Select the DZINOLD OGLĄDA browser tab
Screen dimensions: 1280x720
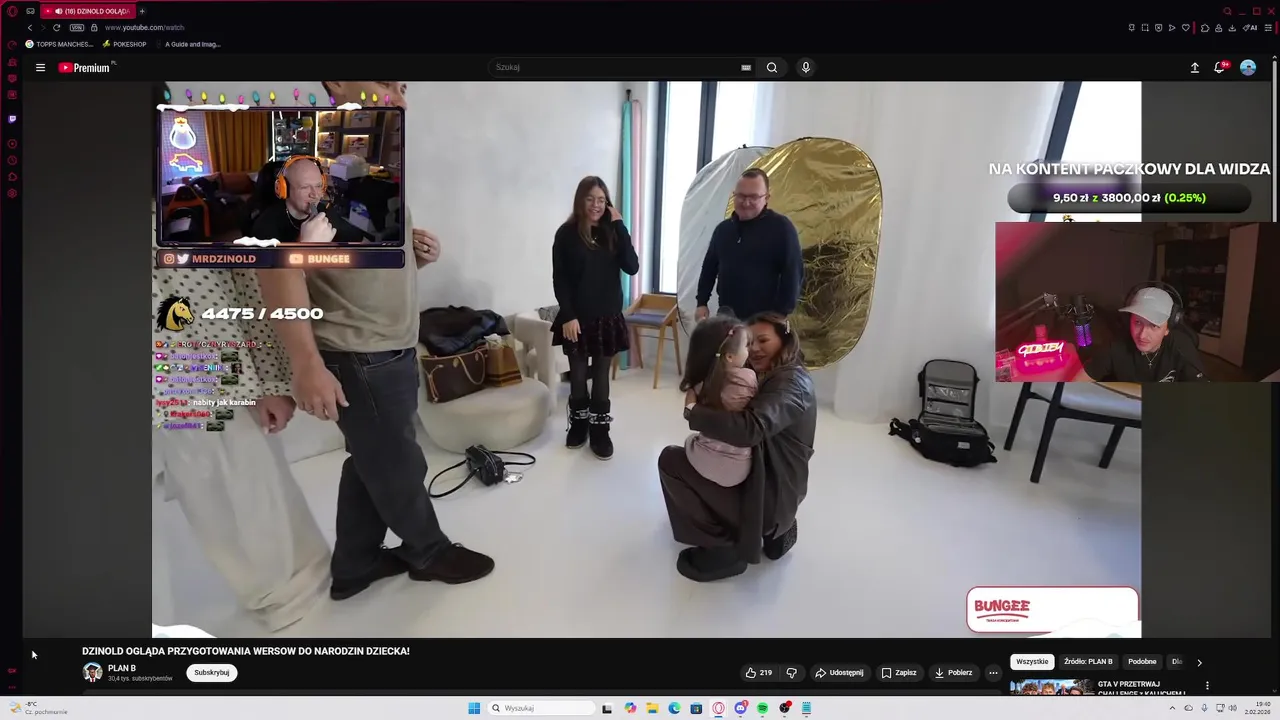[x=88, y=11]
